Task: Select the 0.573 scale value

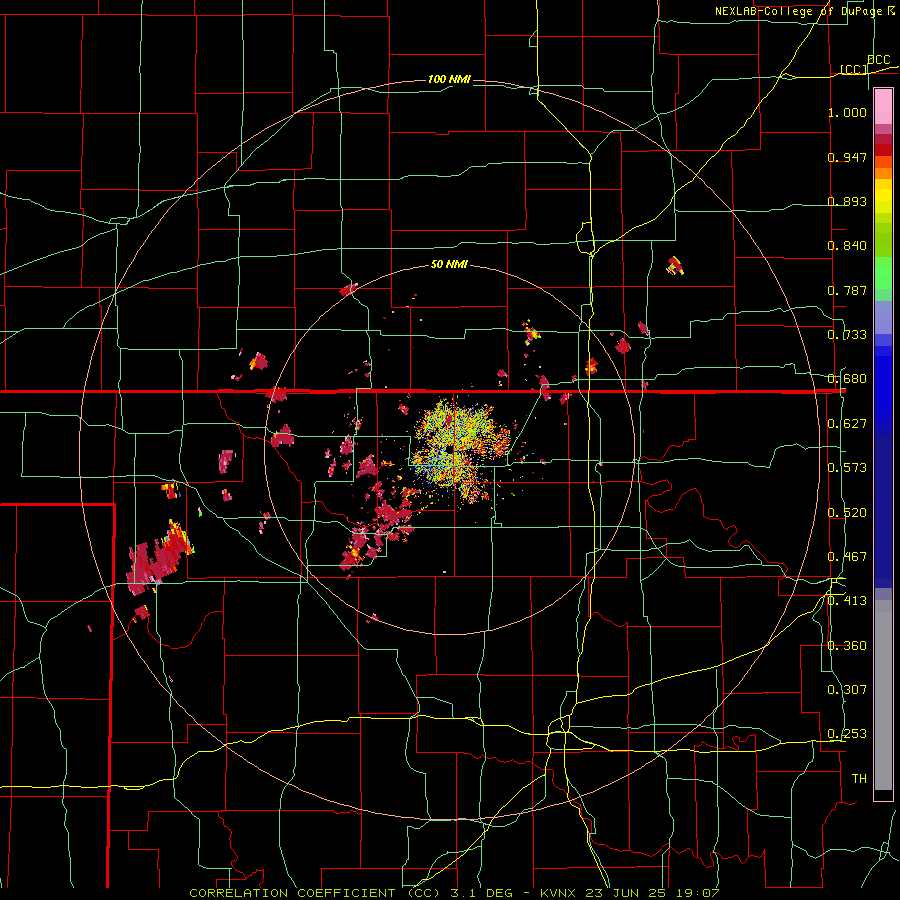Action: click(x=847, y=467)
